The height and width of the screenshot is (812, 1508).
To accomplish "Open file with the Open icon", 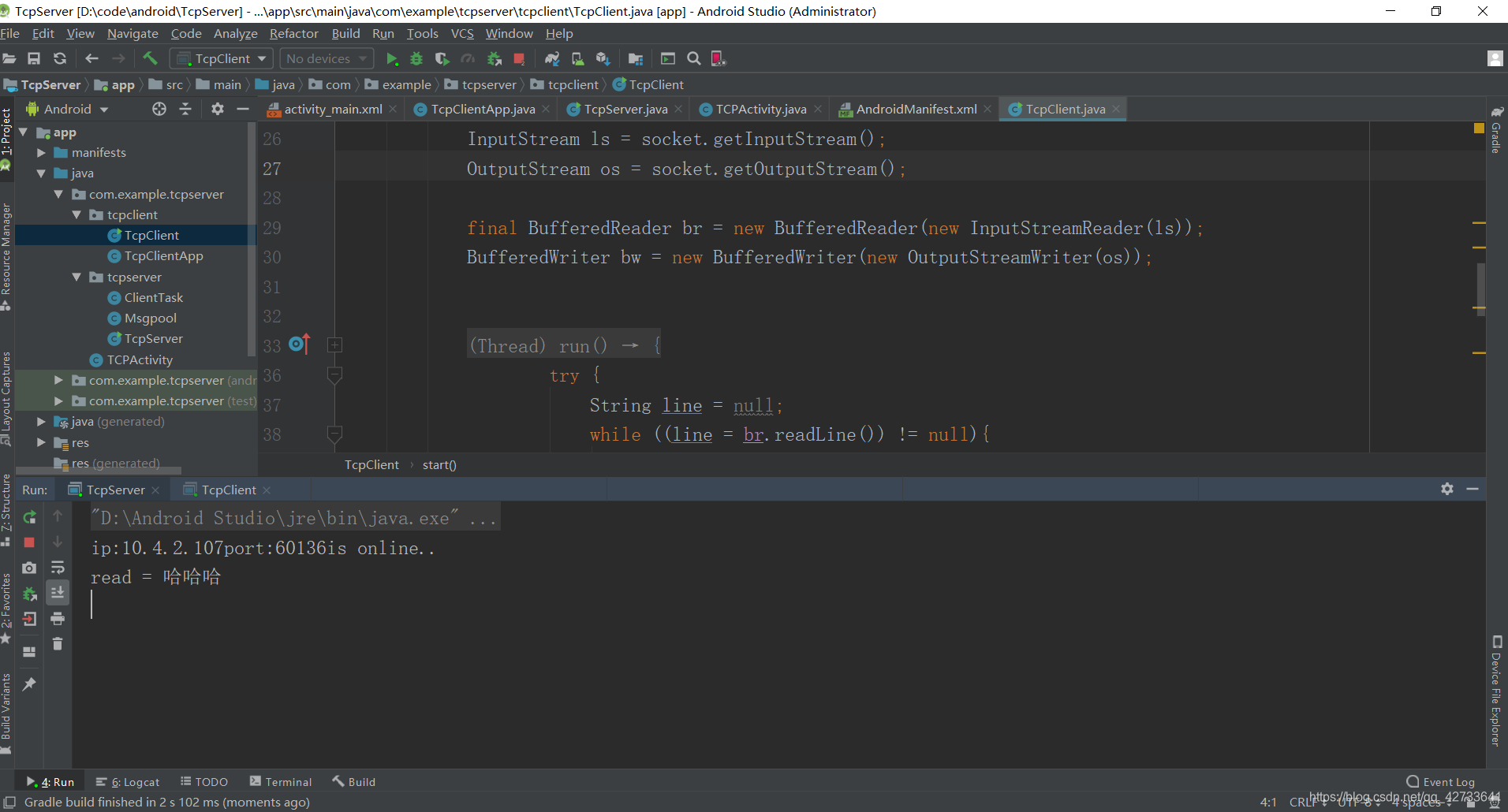I will point(9,58).
